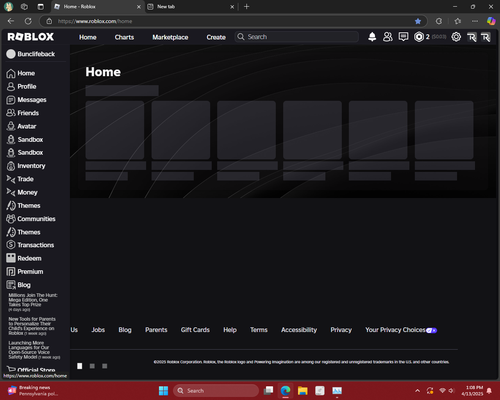This screenshot has width=500, height=400.
Task: Click the taskbar clock showing 1:08 PM
Action: click(472, 390)
